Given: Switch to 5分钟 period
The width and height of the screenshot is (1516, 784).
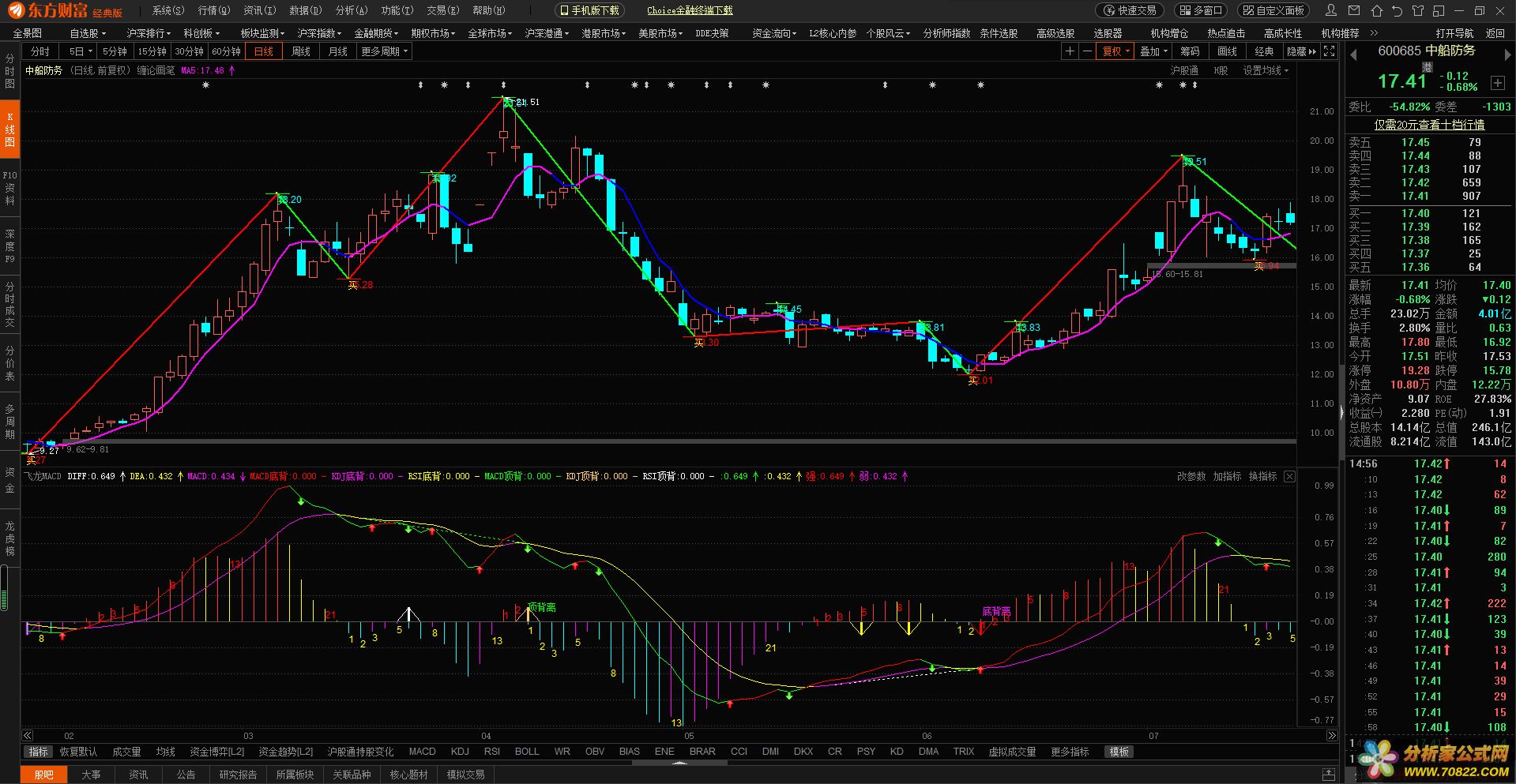Looking at the screenshot, I should coord(115,51).
